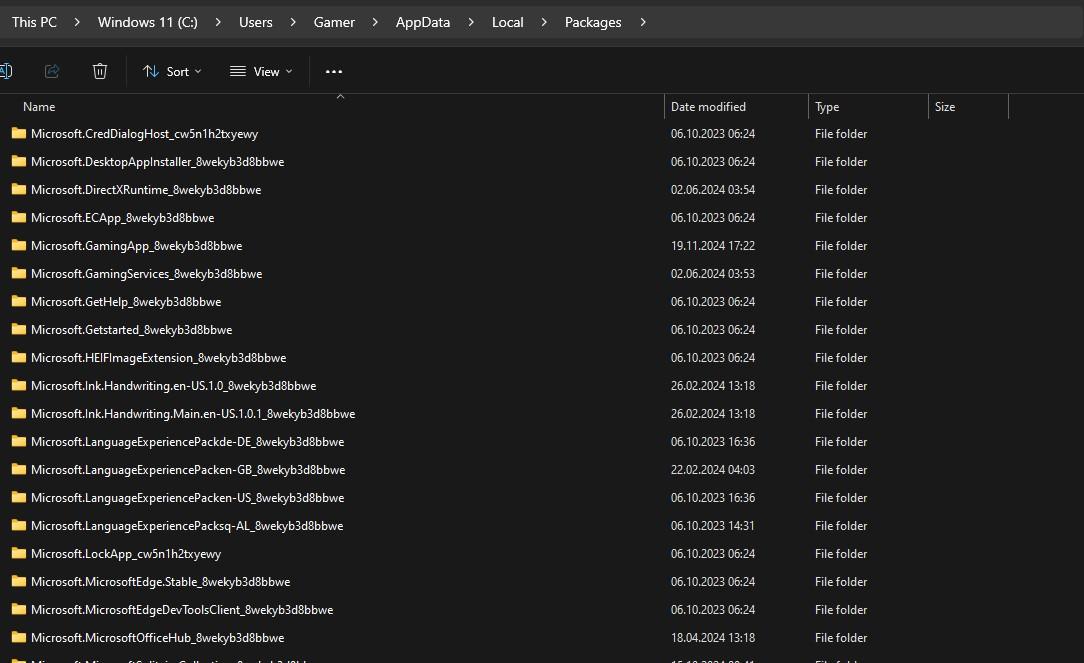Click the Share icon in the toolbar

click(52, 71)
